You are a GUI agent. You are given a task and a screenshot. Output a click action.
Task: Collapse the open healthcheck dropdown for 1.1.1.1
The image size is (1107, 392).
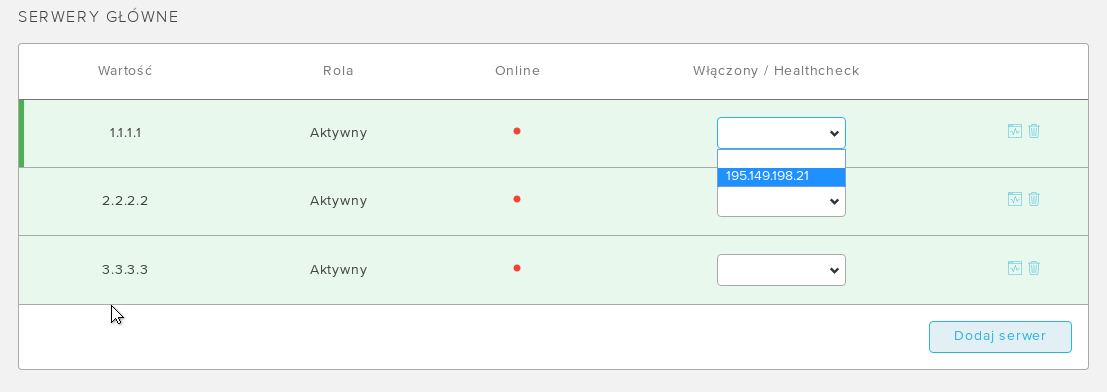(781, 133)
